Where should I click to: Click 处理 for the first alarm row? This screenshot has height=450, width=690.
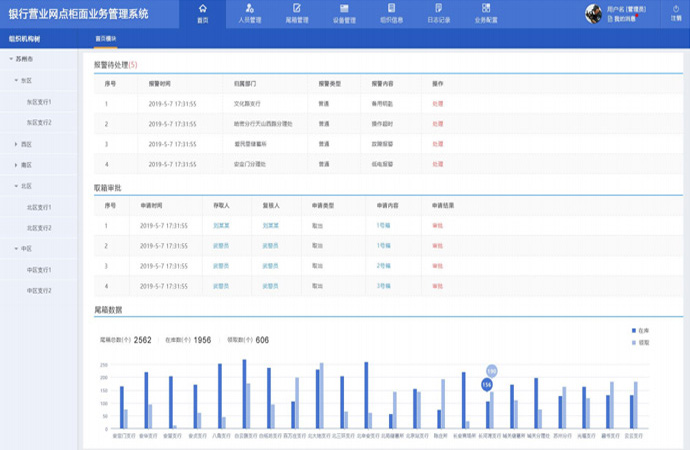pos(437,103)
